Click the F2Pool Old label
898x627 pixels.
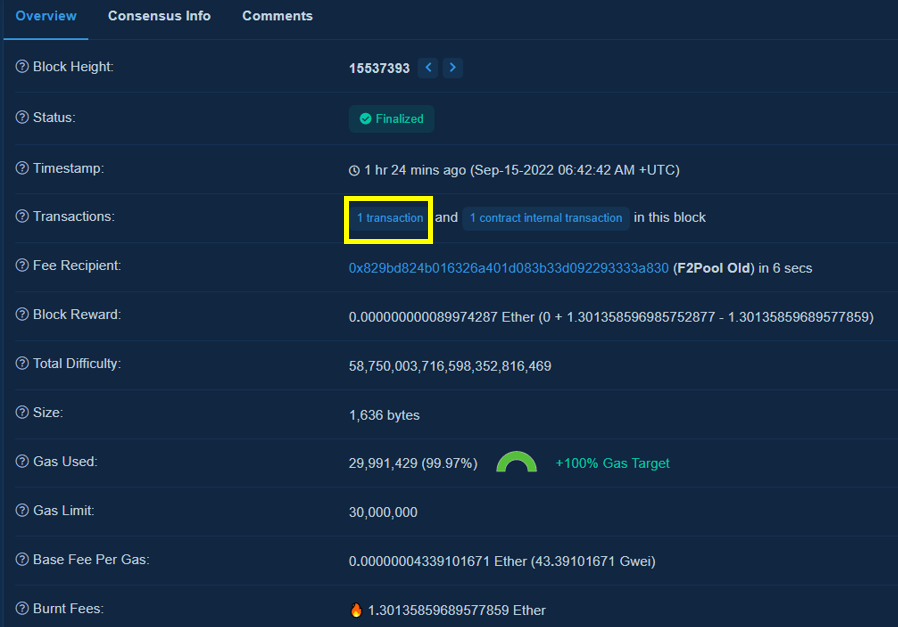pos(714,268)
